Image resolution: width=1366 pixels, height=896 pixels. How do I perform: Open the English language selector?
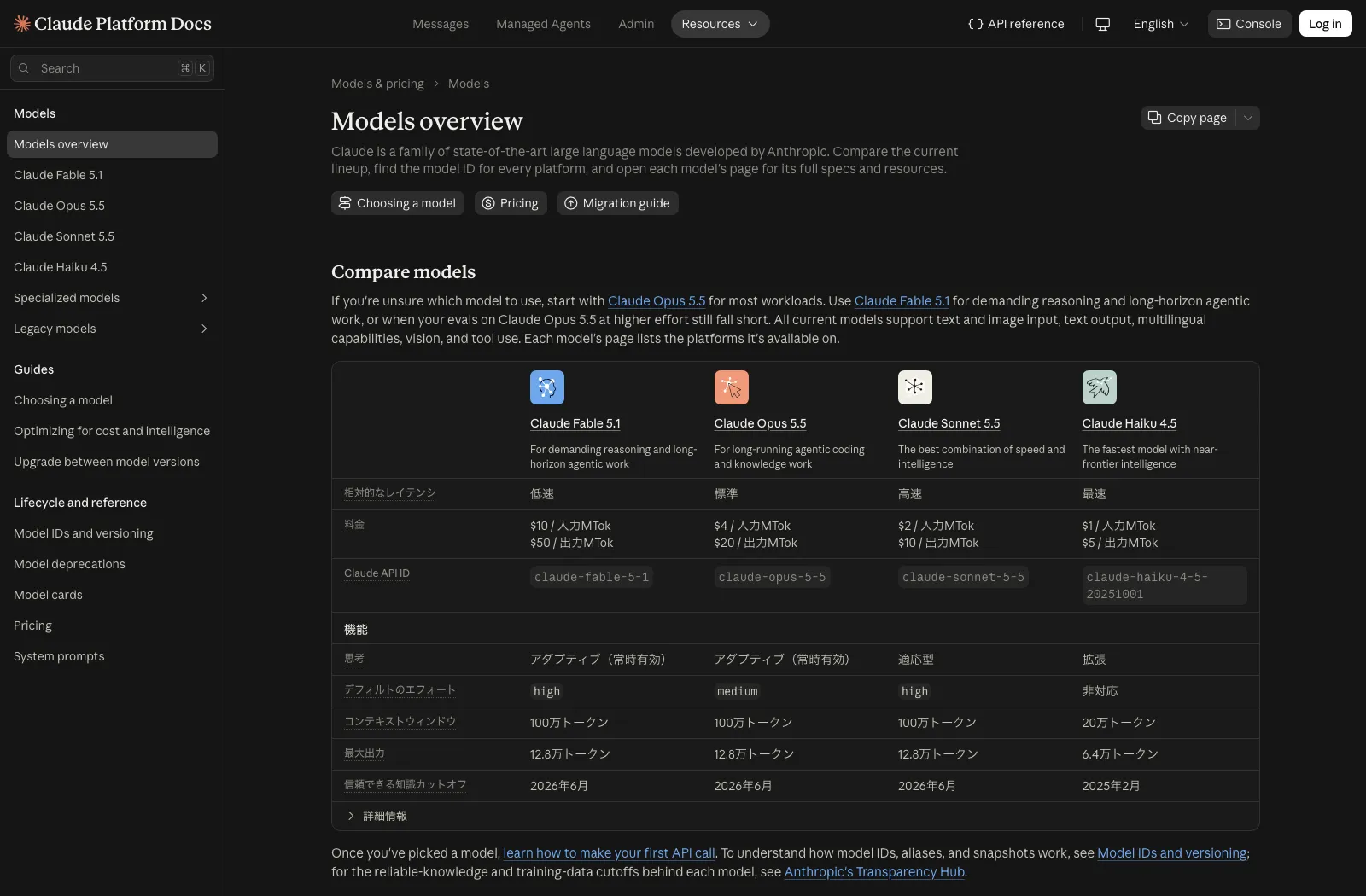(x=1160, y=24)
